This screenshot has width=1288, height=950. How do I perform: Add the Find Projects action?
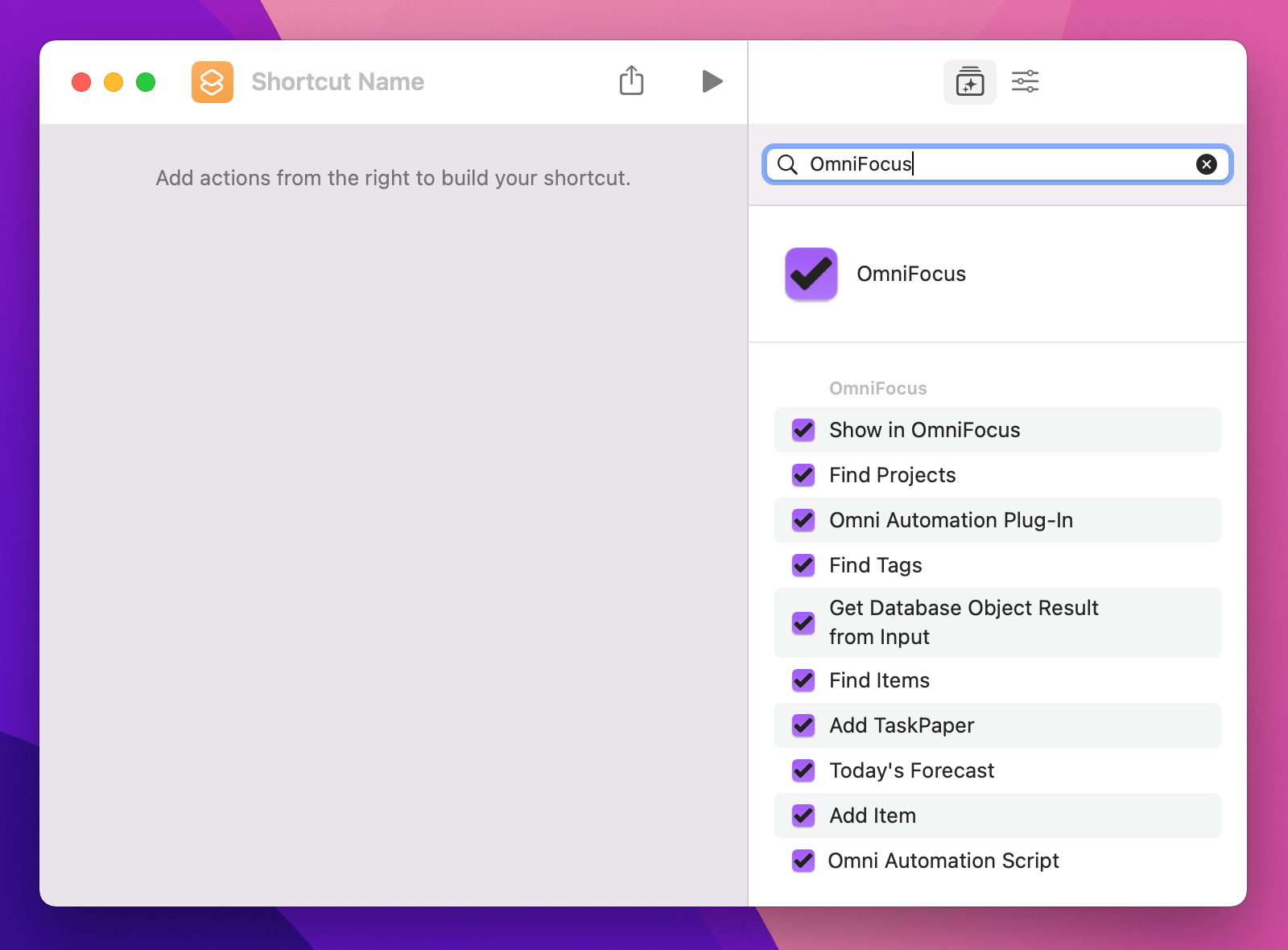[x=997, y=475]
